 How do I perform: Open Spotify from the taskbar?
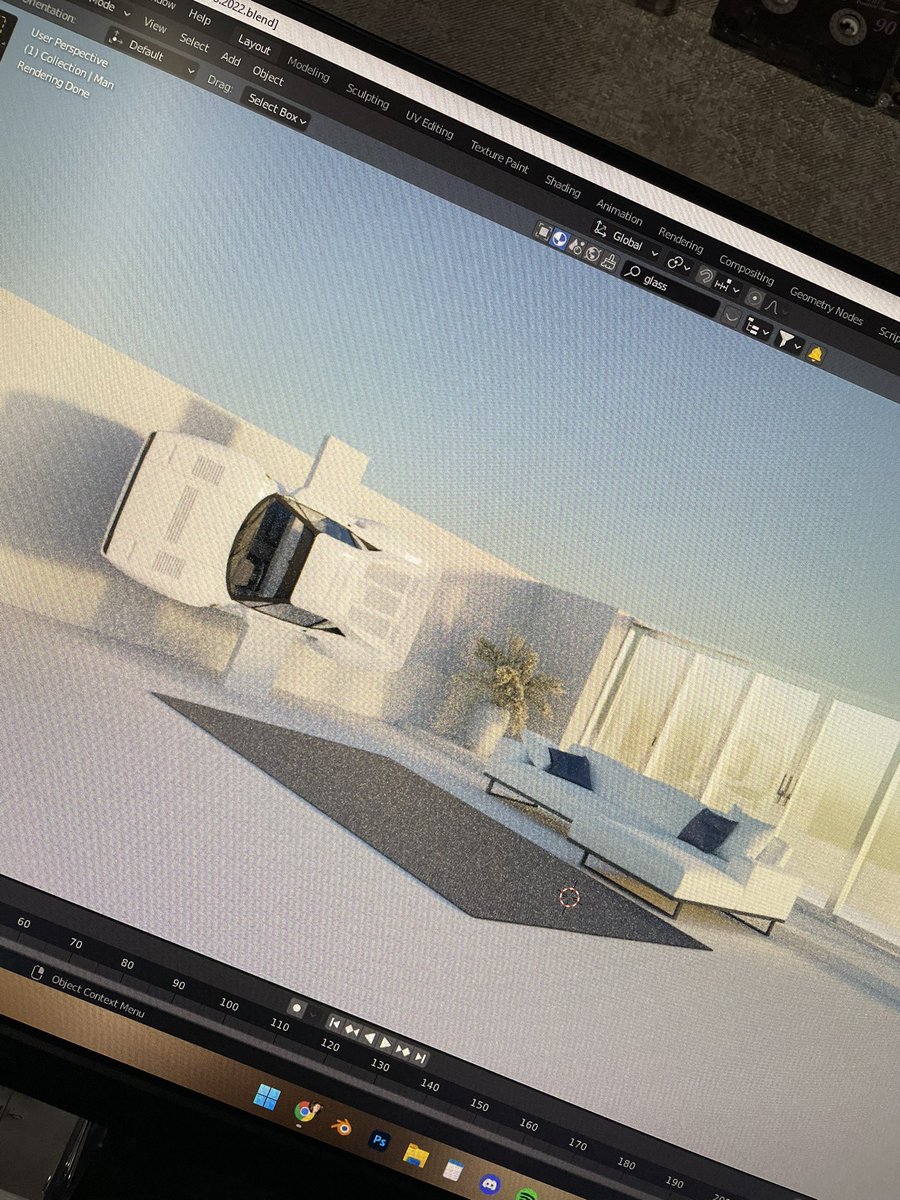click(528, 1194)
